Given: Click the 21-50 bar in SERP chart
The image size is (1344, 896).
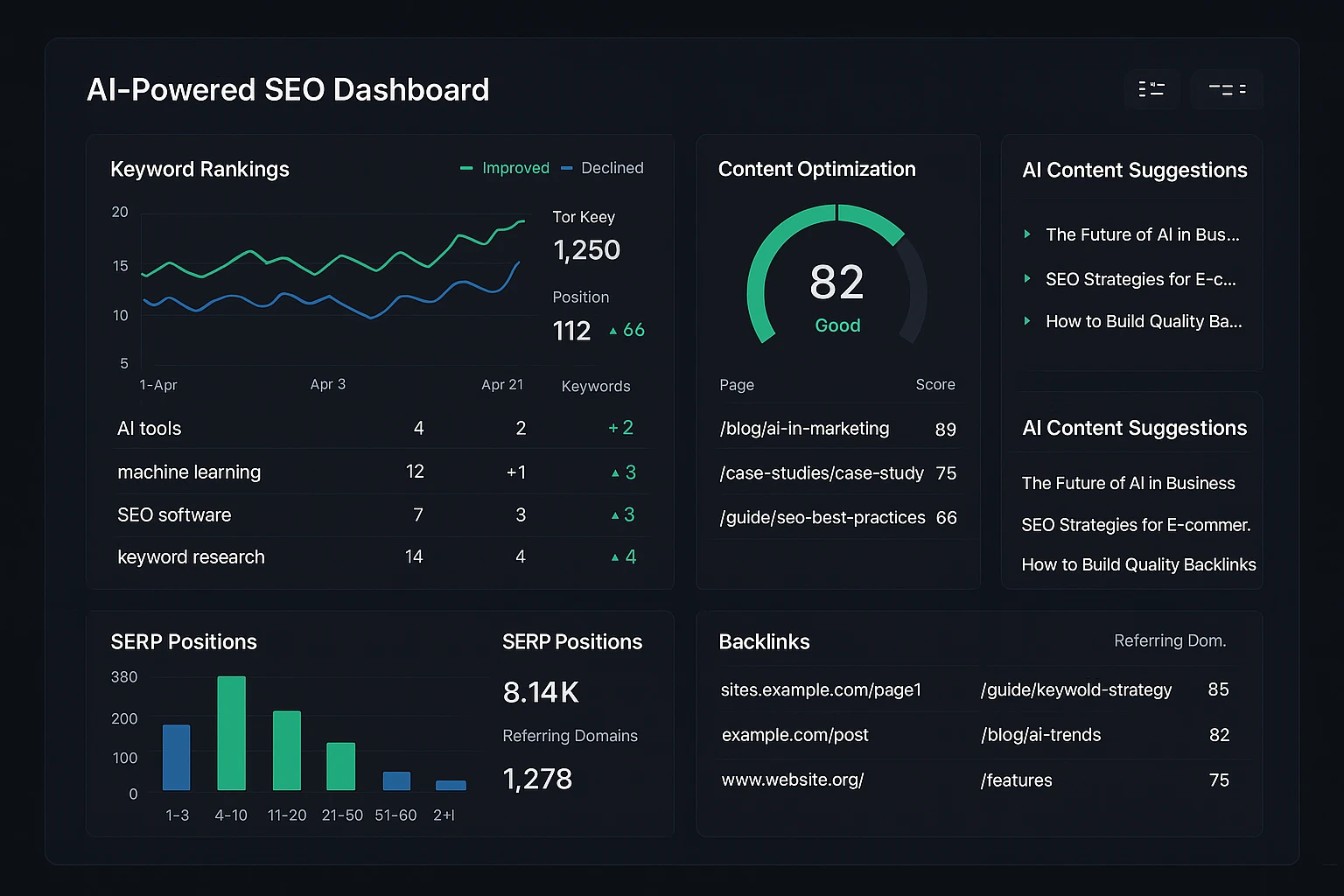Looking at the screenshot, I should click(341, 766).
